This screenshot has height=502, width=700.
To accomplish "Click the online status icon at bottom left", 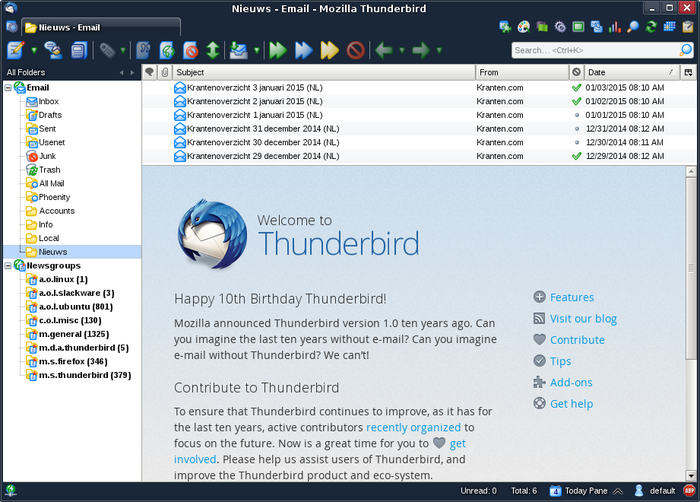I will click(10, 491).
